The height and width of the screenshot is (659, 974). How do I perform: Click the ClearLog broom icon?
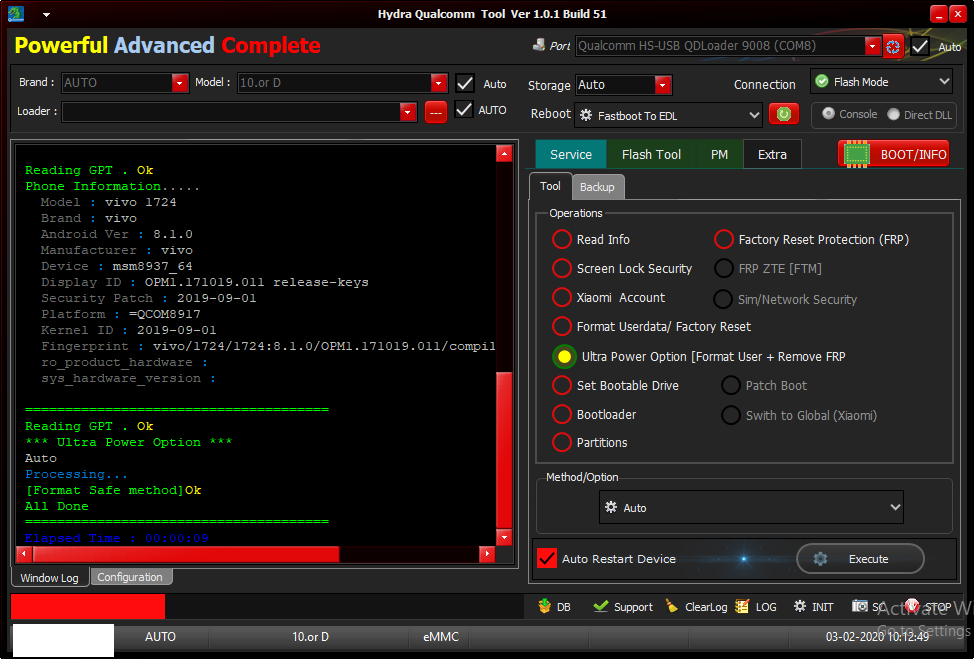click(x=671, y=606)
